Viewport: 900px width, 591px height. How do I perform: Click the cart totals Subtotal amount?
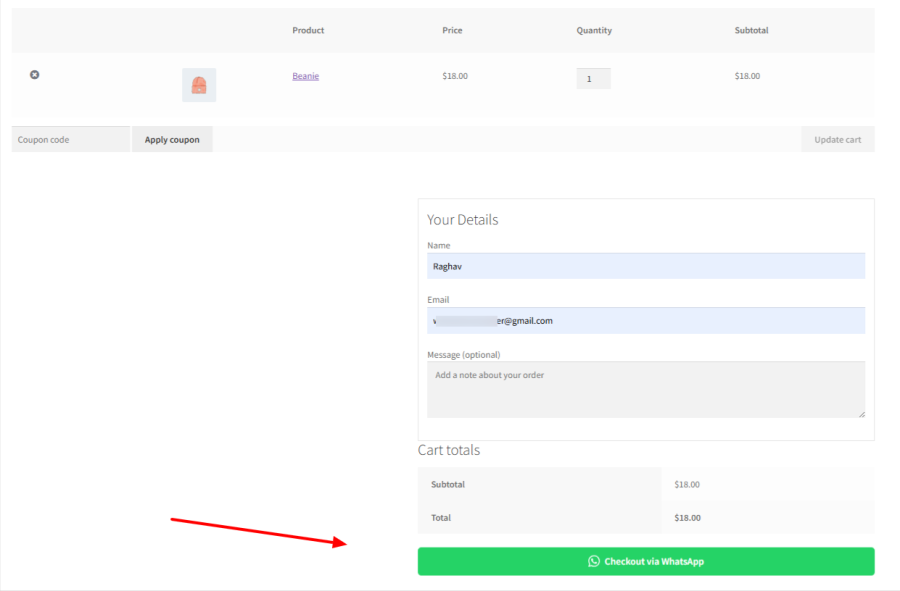687,484
